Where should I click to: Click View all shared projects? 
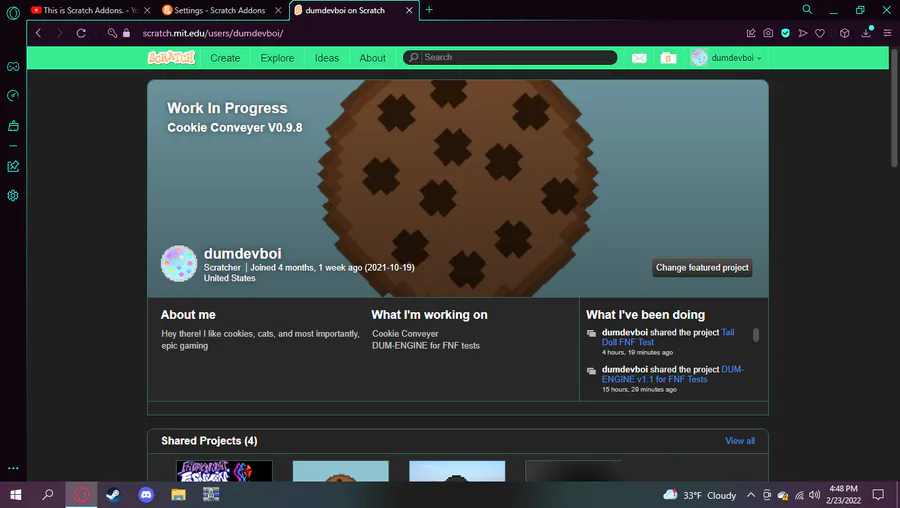[740, 441]
